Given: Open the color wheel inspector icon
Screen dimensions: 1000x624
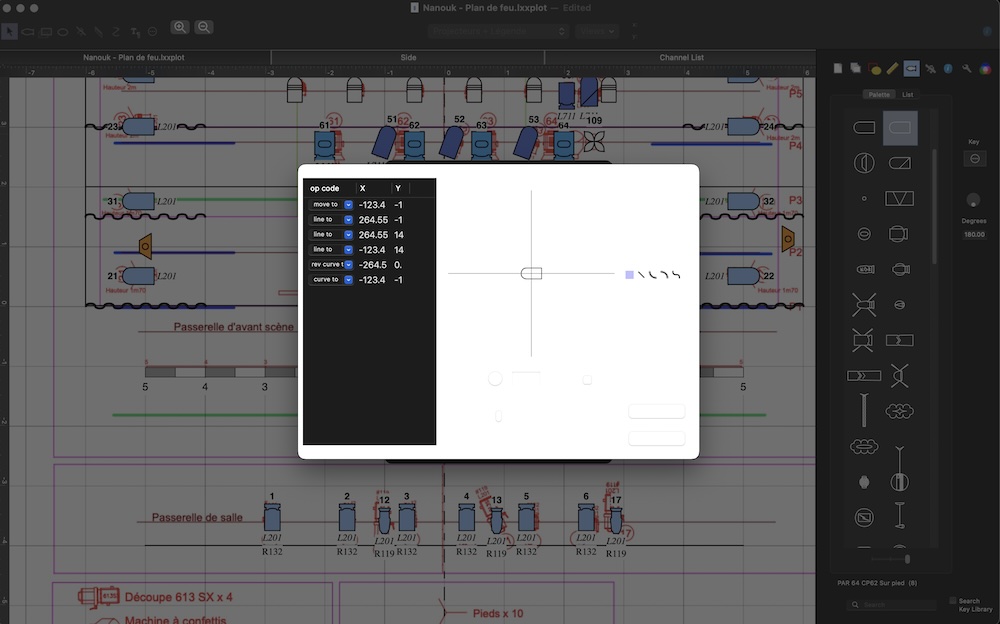Looking at the screenshot, I should pos(985,69).
